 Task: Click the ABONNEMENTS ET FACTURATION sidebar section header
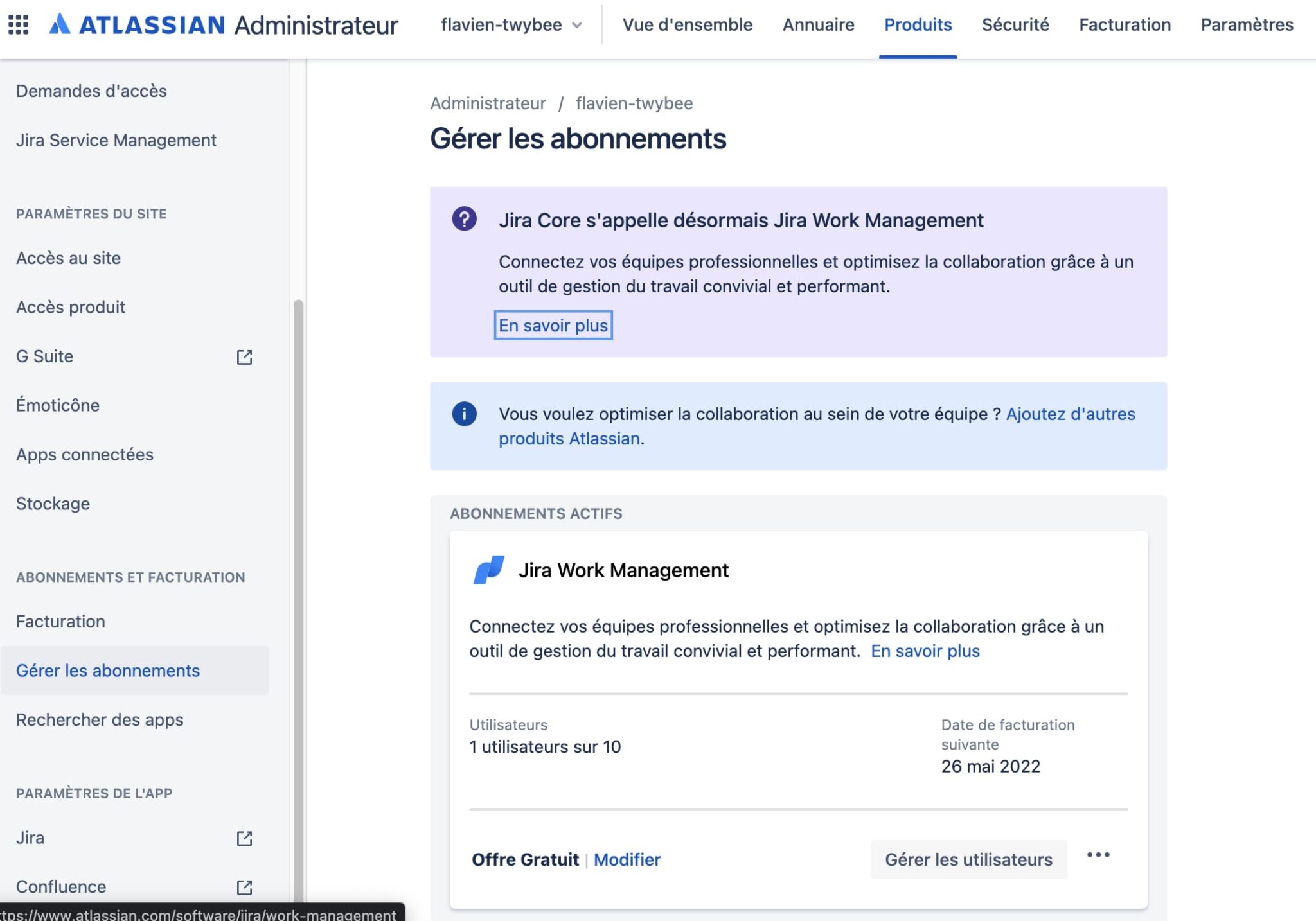130,577
